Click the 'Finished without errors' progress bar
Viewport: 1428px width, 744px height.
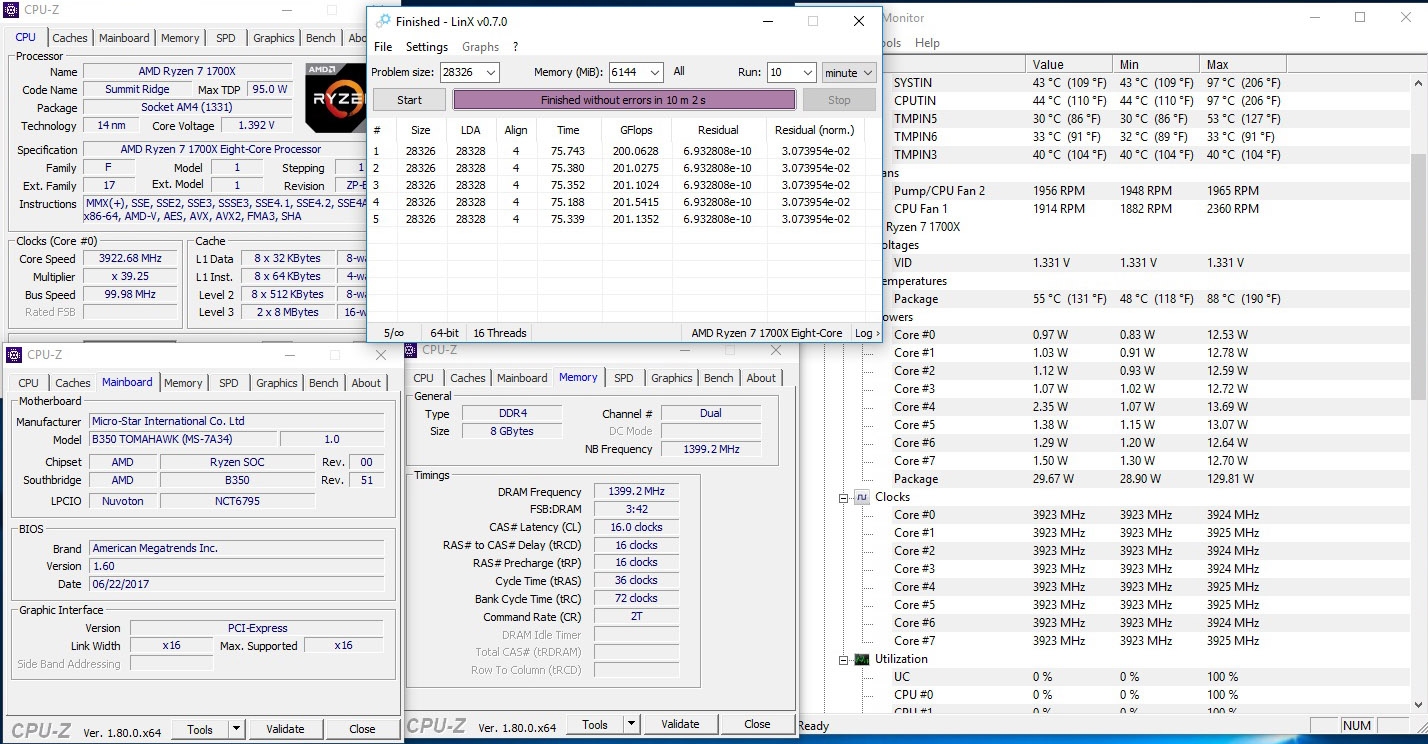pos(624,100)
